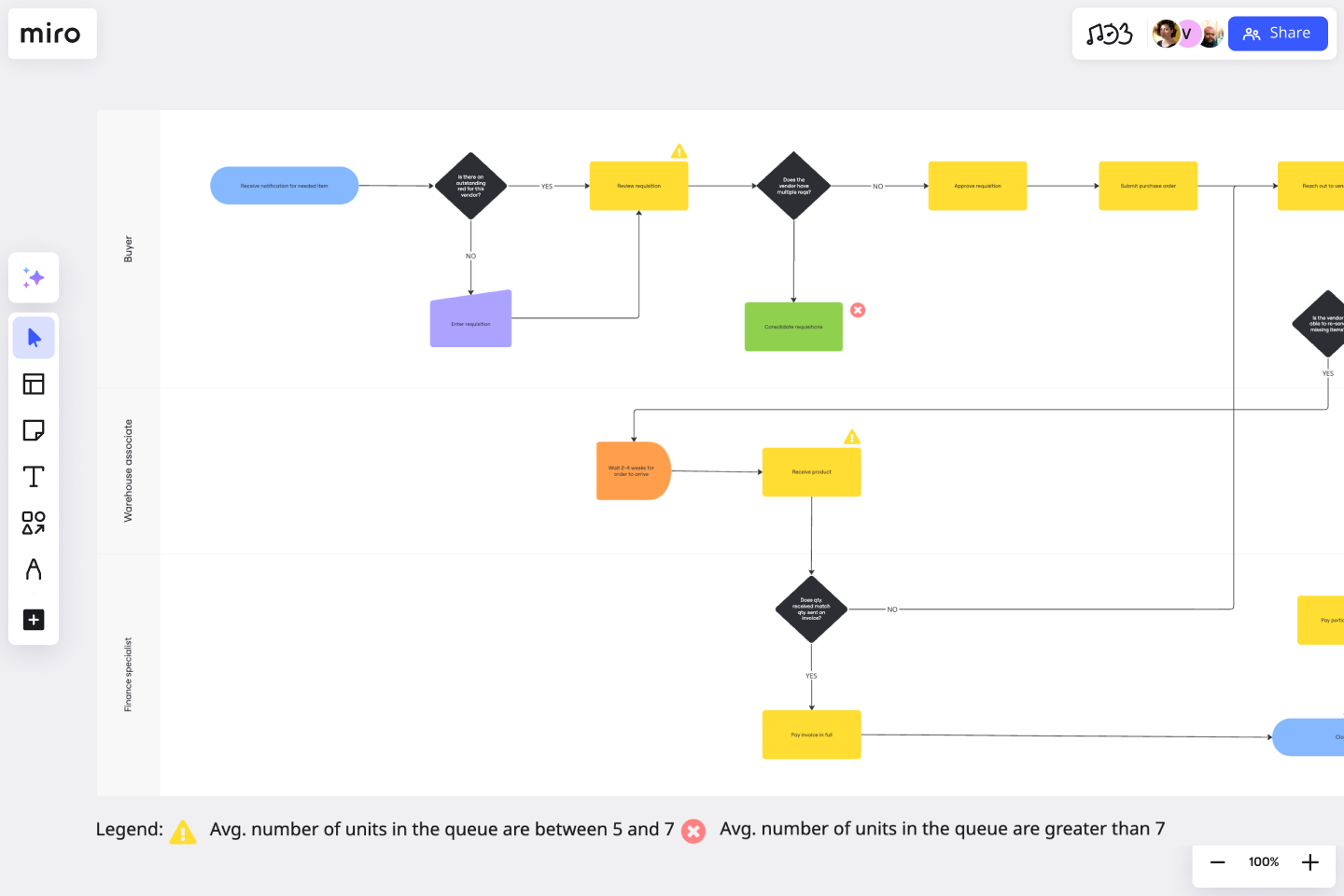Click the Miro logo
Image resolution: width=1344 pixels, height=896 pixels.
tap(52, 33)
